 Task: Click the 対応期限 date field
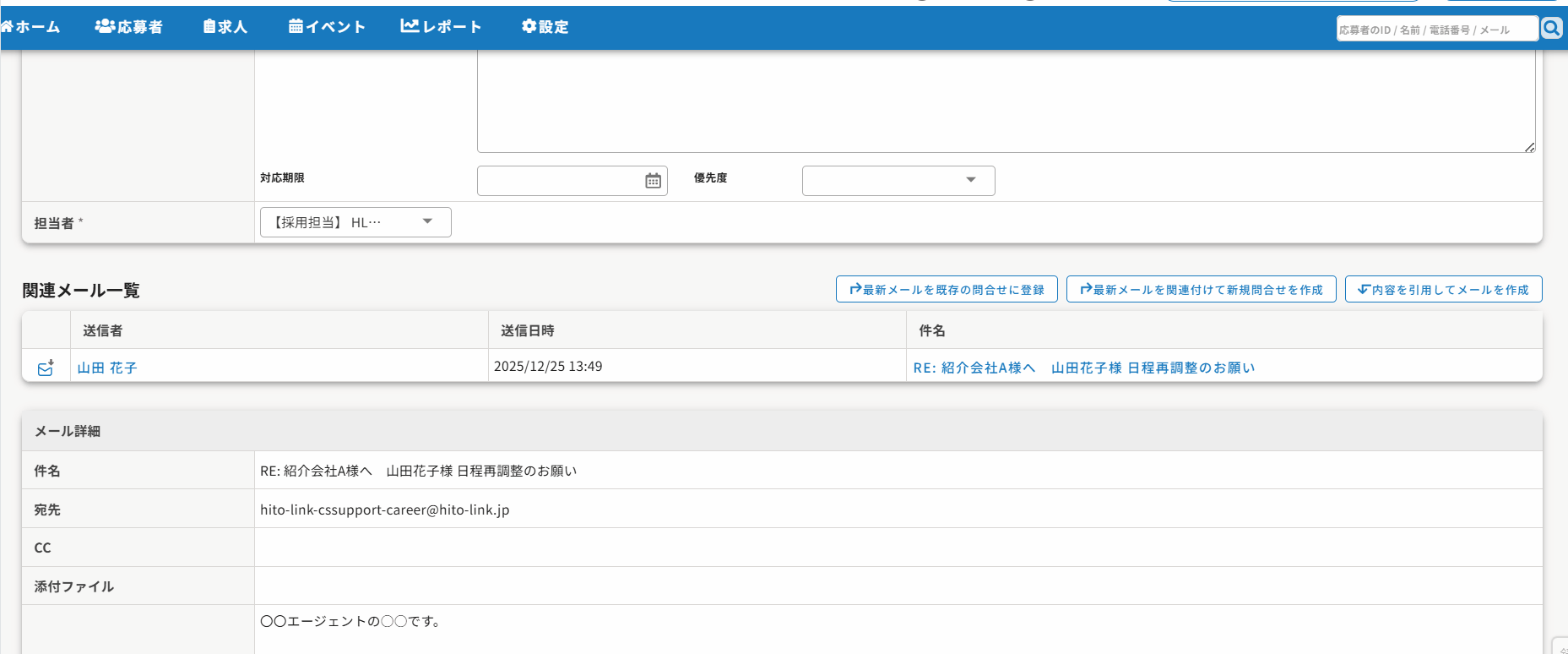(x=557, y=181)
